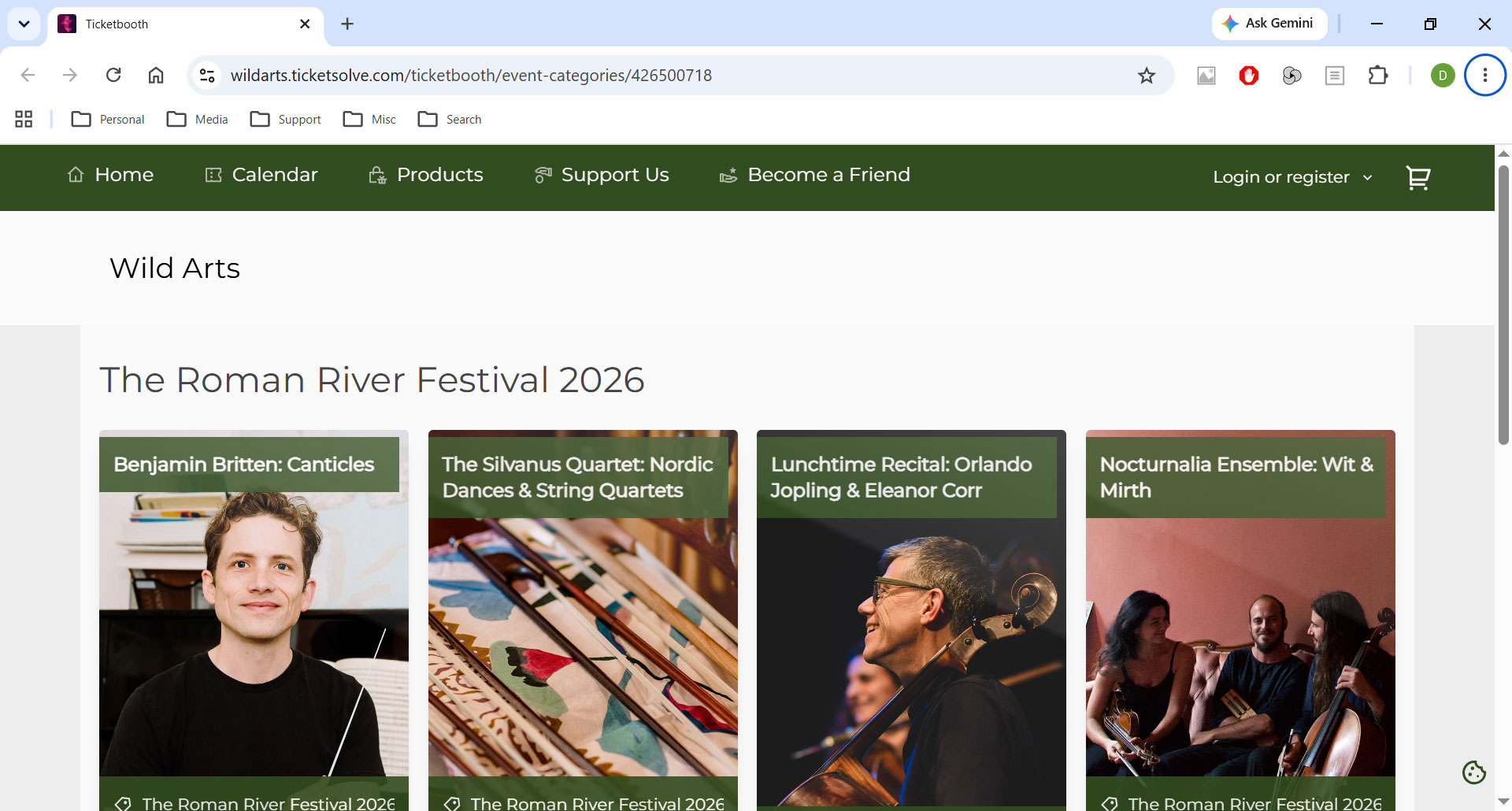This screenshot has width=1512, height=811.
Task: Open the apps grid shortcut
Action: pyautogui.click(x=24, y=119)
